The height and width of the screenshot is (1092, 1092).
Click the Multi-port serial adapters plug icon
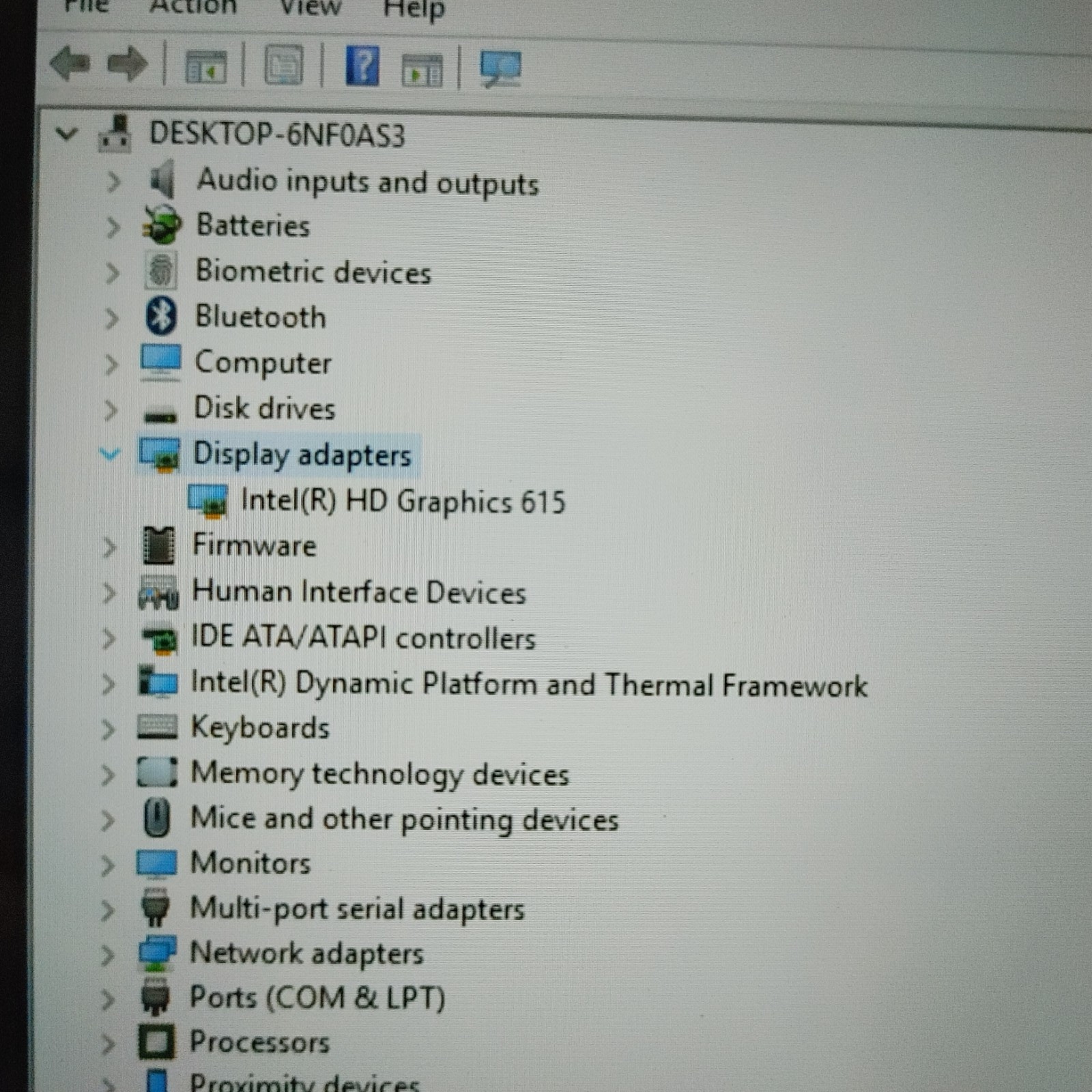pos(156,907)
